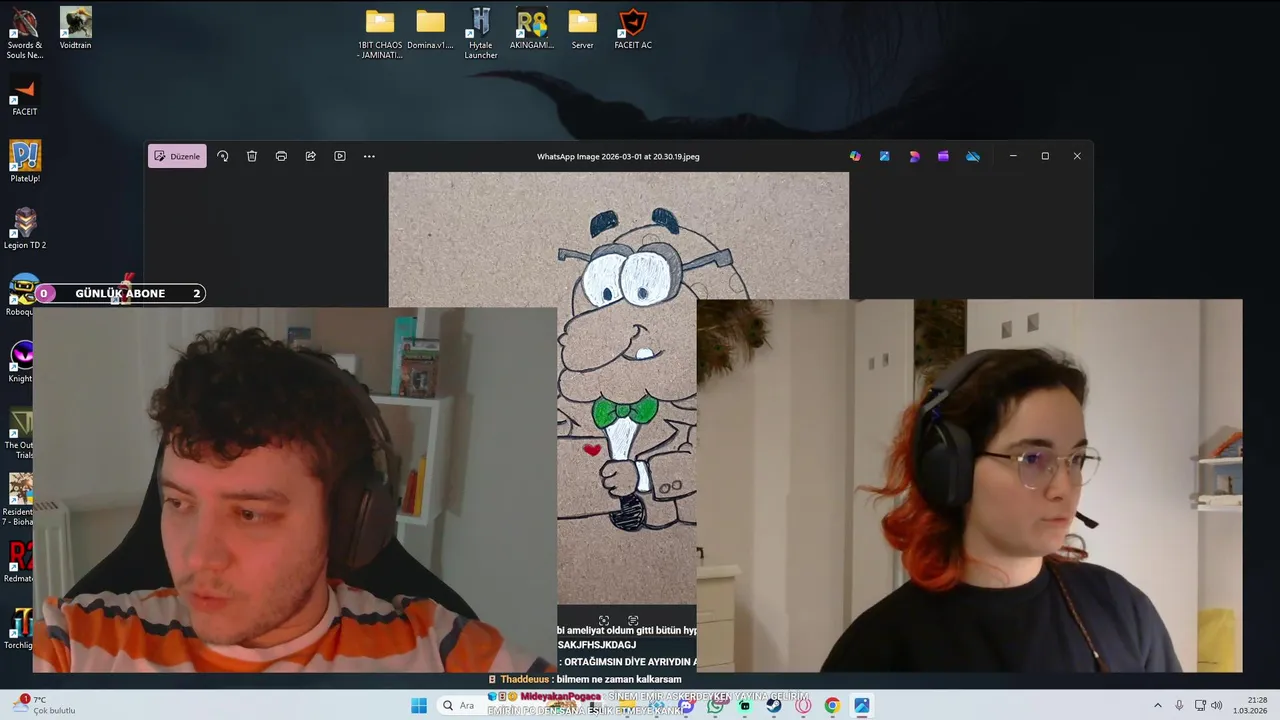Open the FACEIT desktop shortcut
The image size is (1280, 720).
(24, 96)
